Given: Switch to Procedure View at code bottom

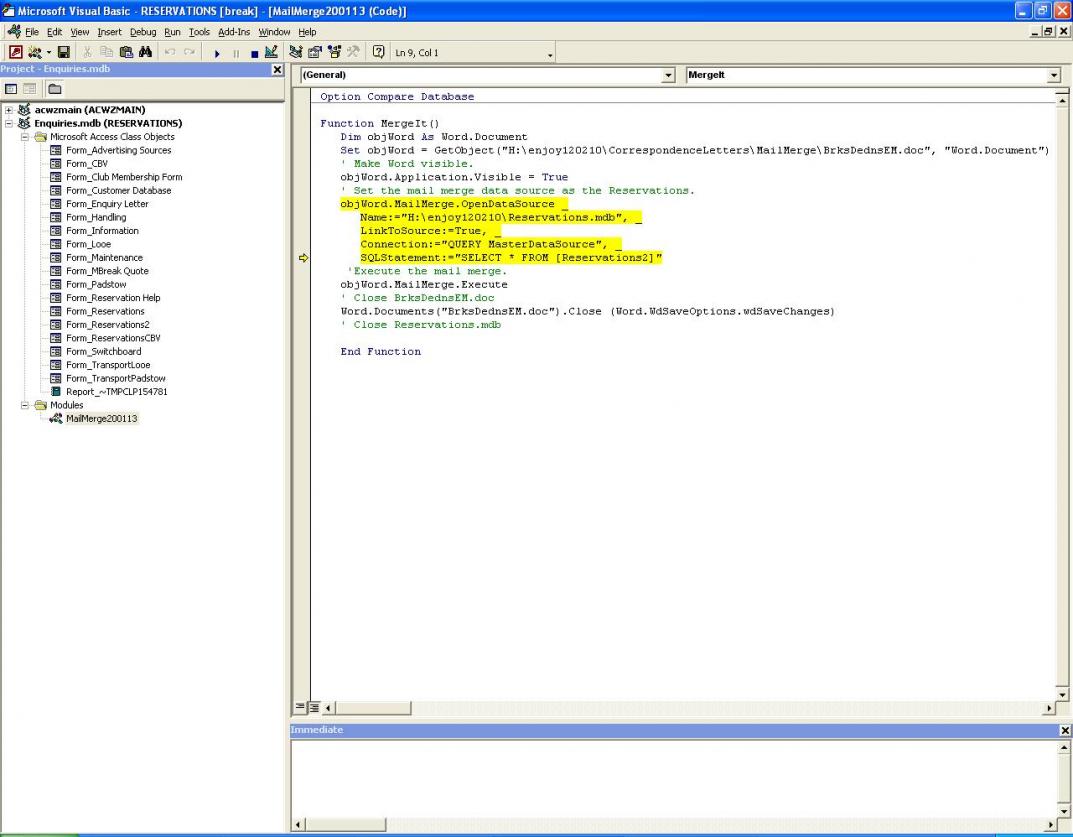Looking at the screenshot, I should [300, 708].
